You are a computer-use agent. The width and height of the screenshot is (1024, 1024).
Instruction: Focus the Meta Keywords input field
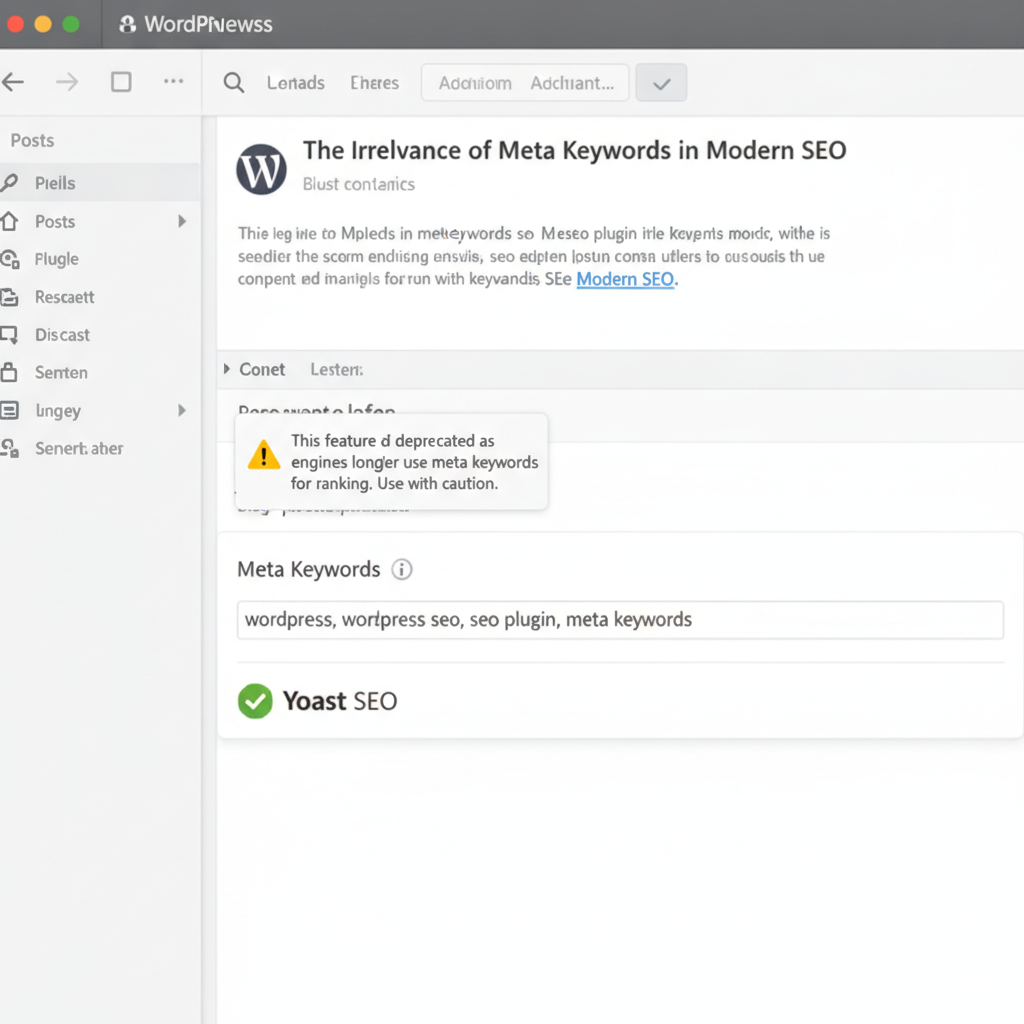(620, 620)
